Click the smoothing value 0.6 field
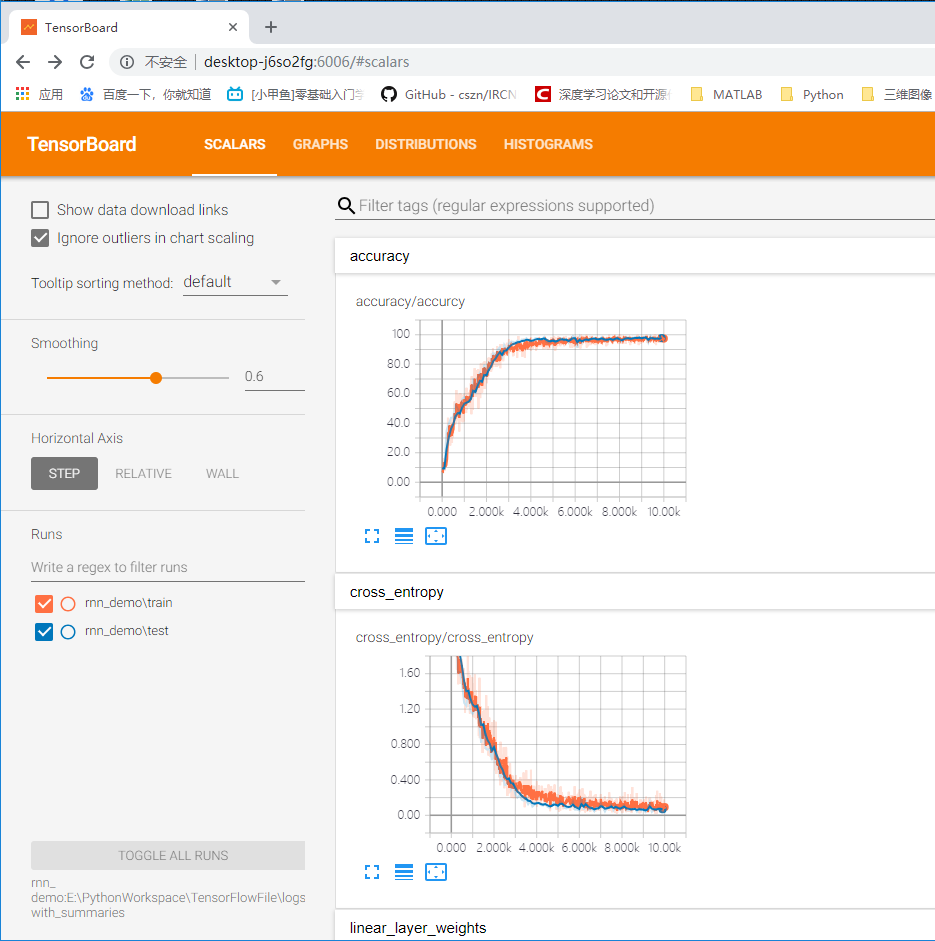935x941 pixels. coord(274,377)
